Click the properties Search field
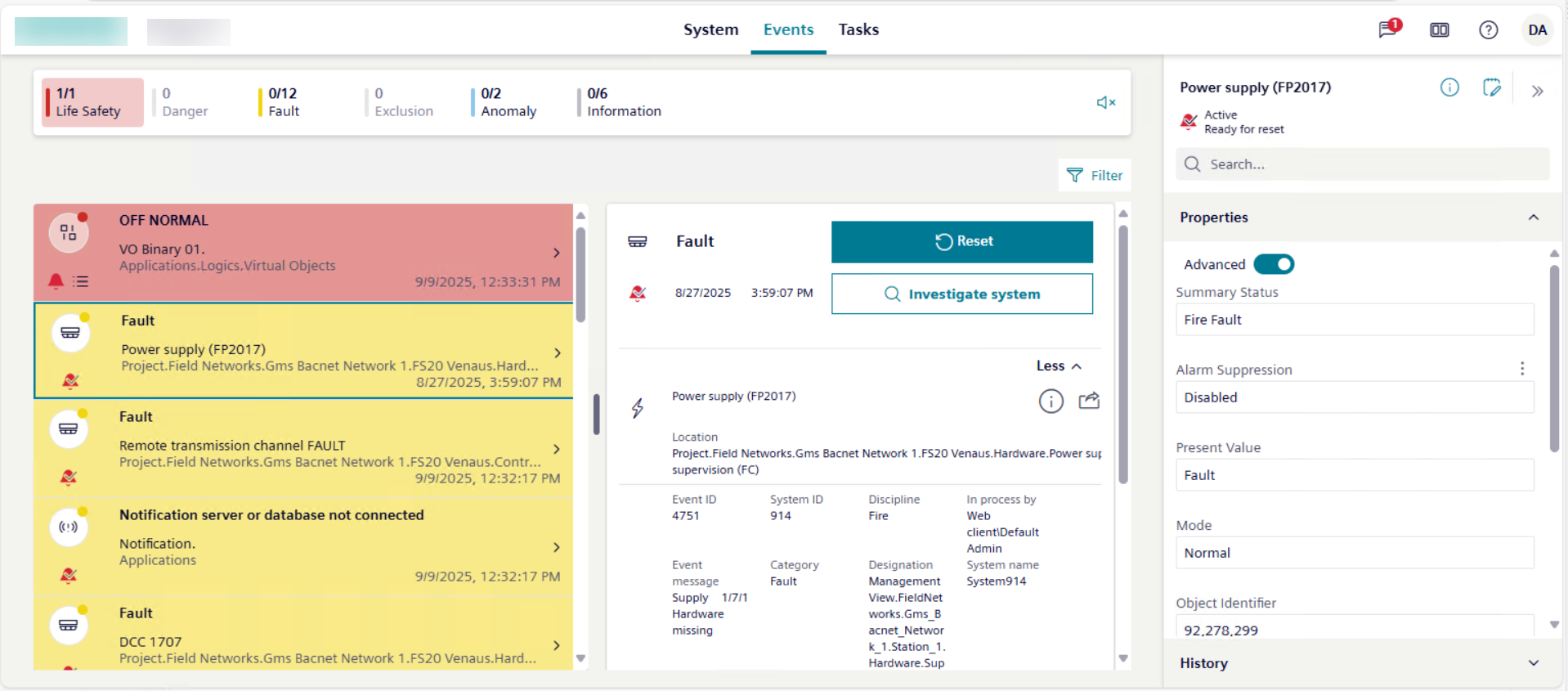 pyautogui.click(x=1361, y=164)
